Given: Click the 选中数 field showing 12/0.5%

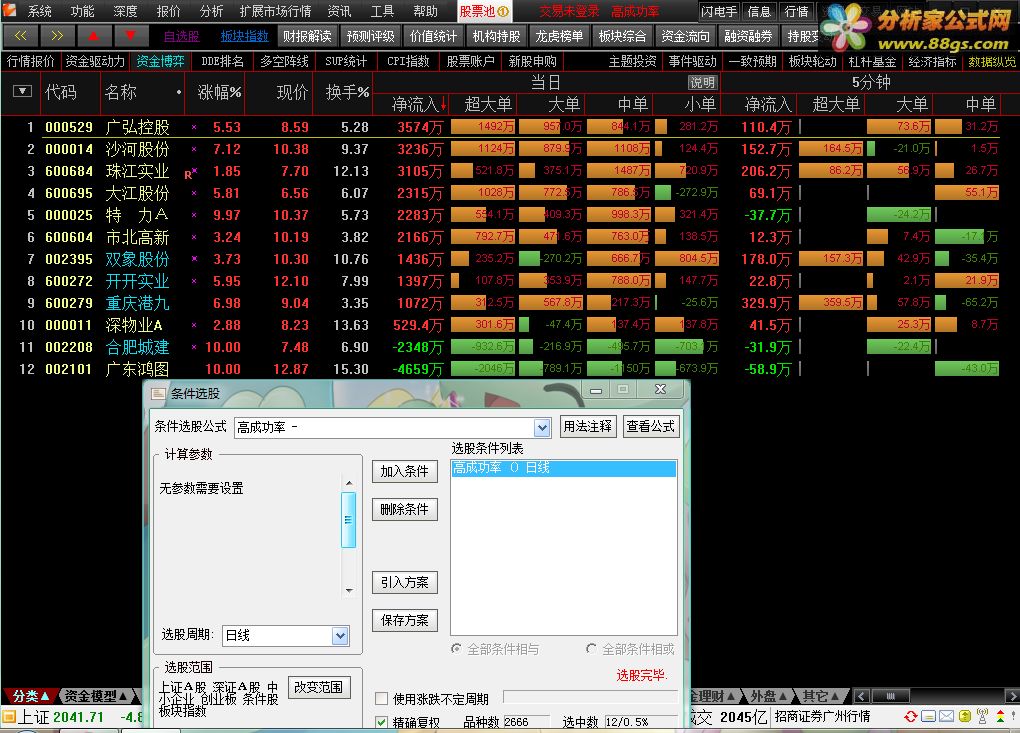Looking at the screenshot, I should click(641, 722).
